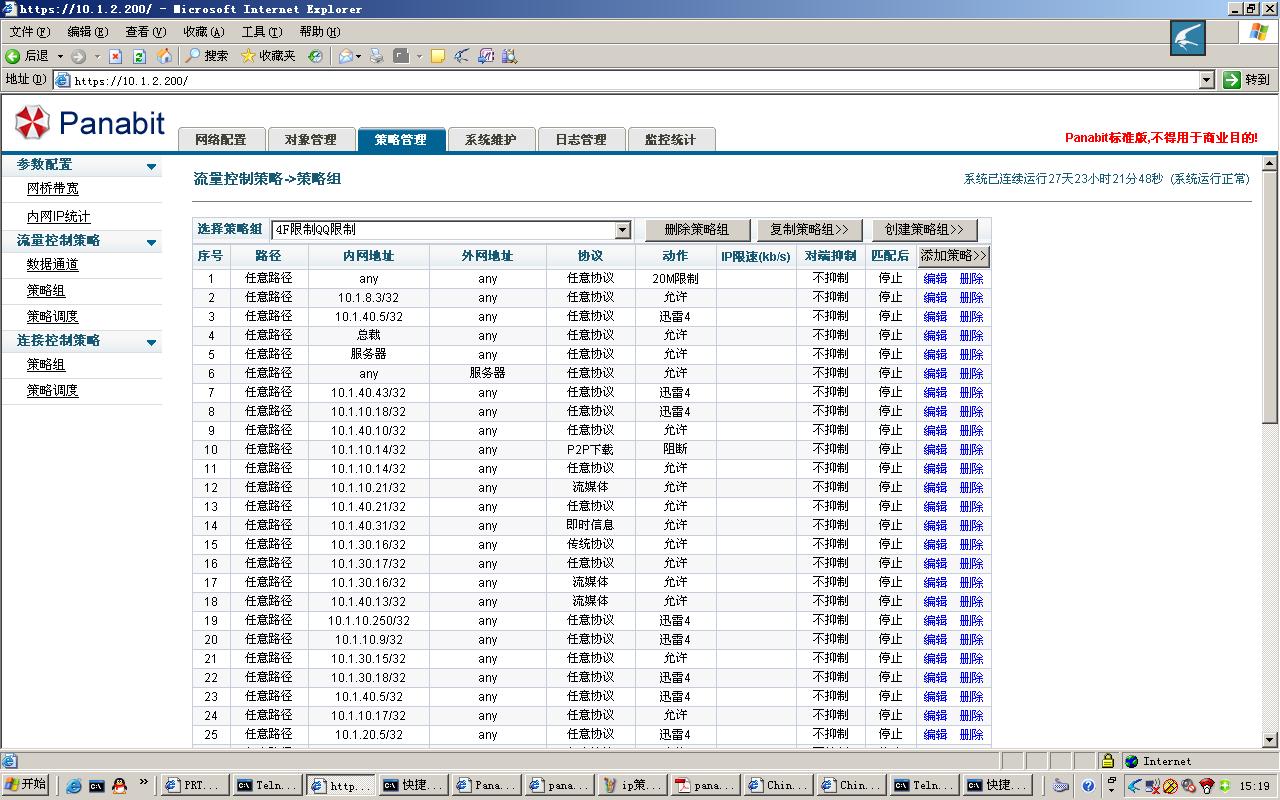Open the 帮助(H) menu
Viewport: 1280px width, 800px height.
[320, 32]
